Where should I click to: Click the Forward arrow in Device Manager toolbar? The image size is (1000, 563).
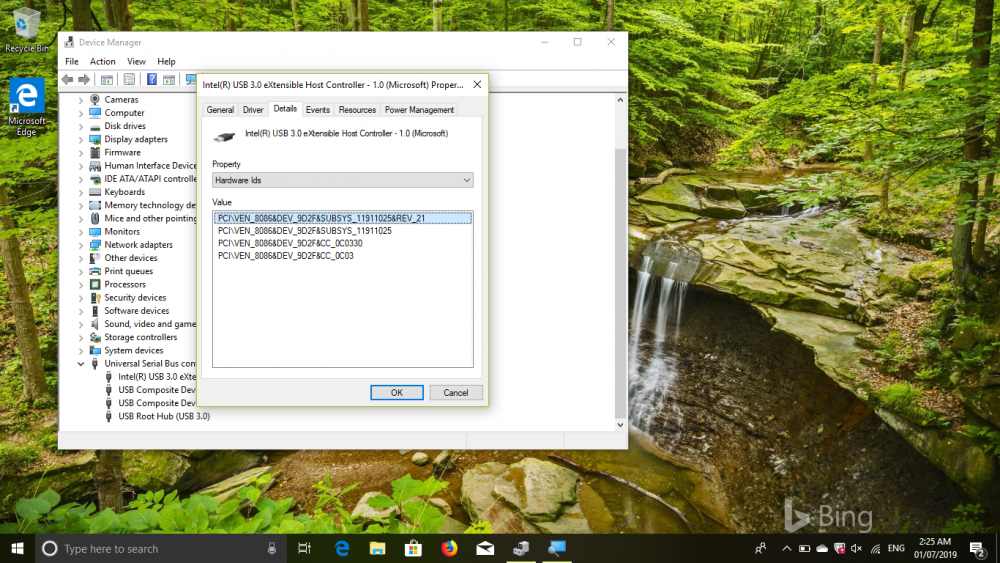point(84,80)
